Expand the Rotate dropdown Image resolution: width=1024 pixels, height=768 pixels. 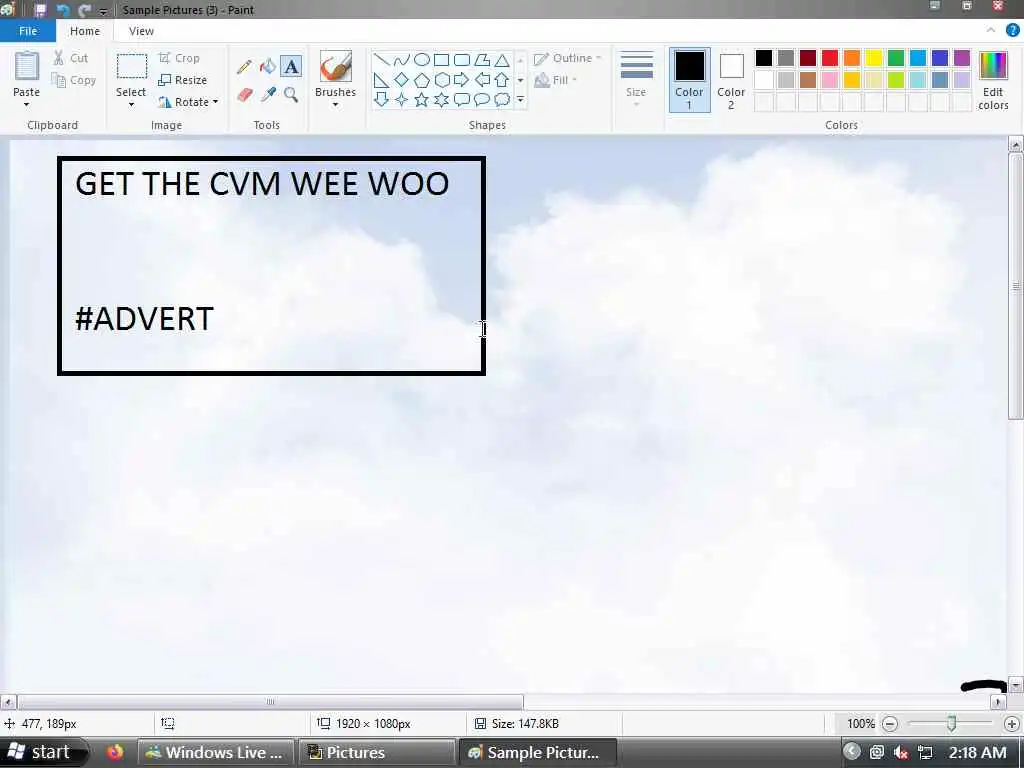(216, 102)
